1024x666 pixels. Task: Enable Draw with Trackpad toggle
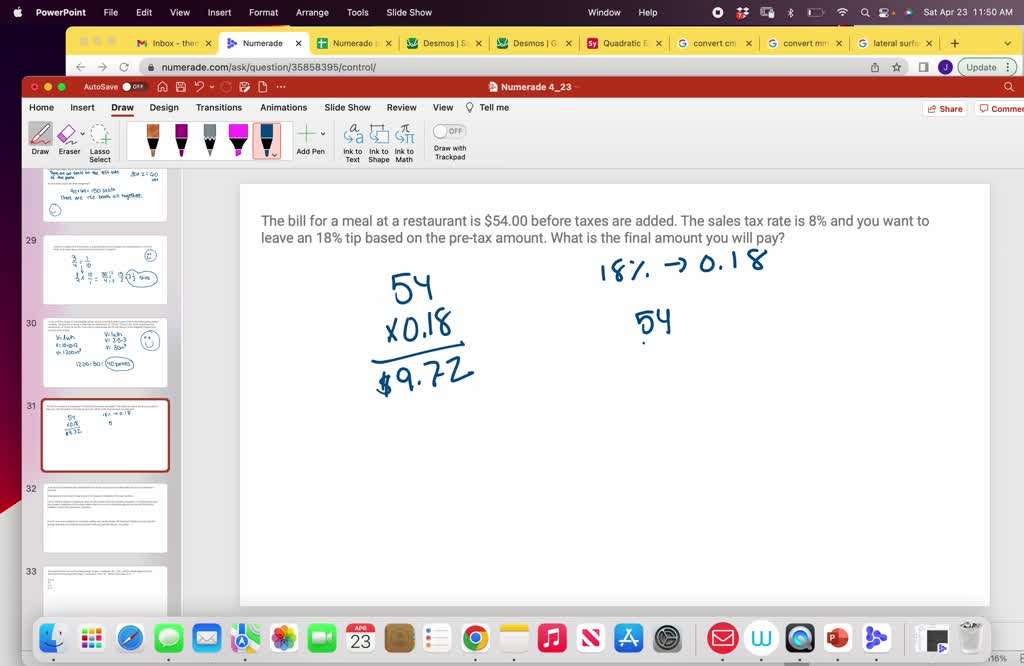(x=450, y=131)
